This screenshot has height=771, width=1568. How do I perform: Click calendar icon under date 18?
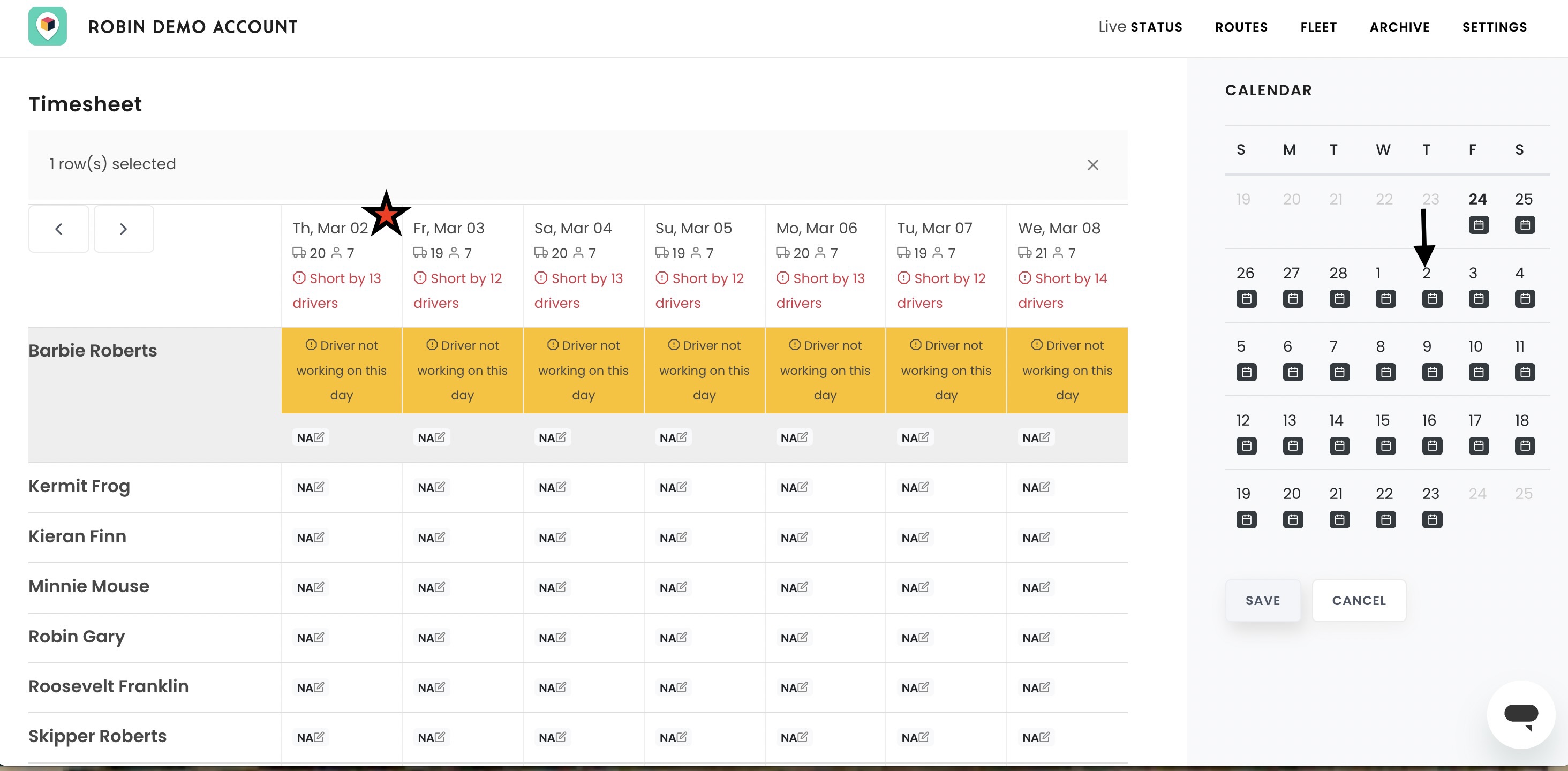1525,446
